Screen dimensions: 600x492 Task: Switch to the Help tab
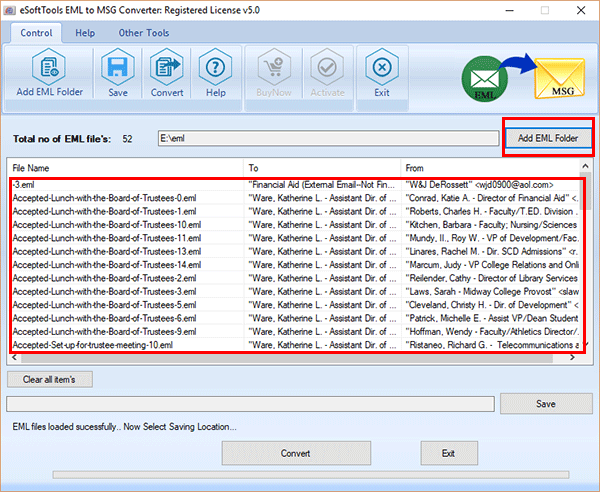coord(86,33)
